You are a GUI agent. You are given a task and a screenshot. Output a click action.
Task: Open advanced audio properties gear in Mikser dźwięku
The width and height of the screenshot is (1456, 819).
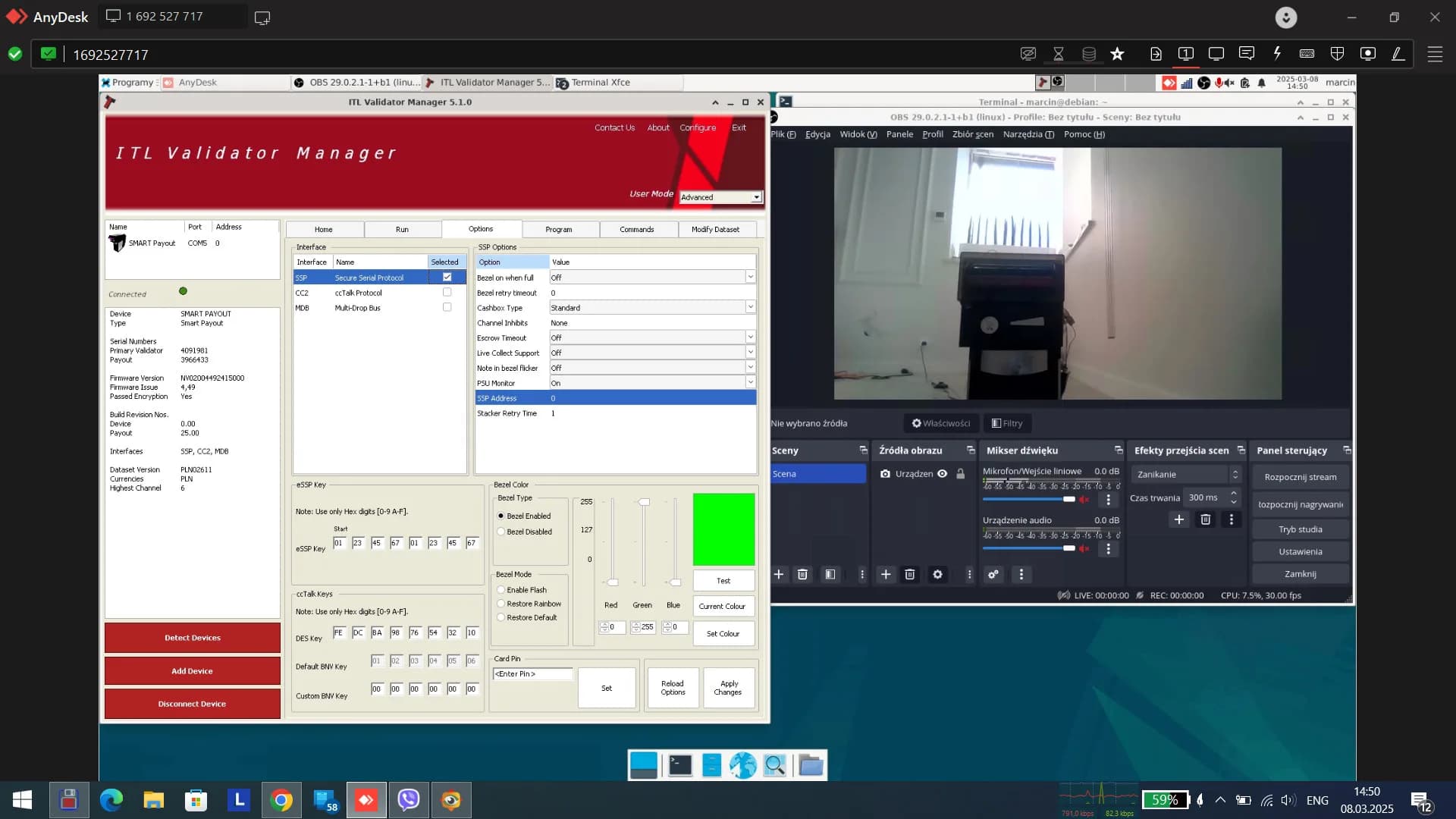coord(993,575)
